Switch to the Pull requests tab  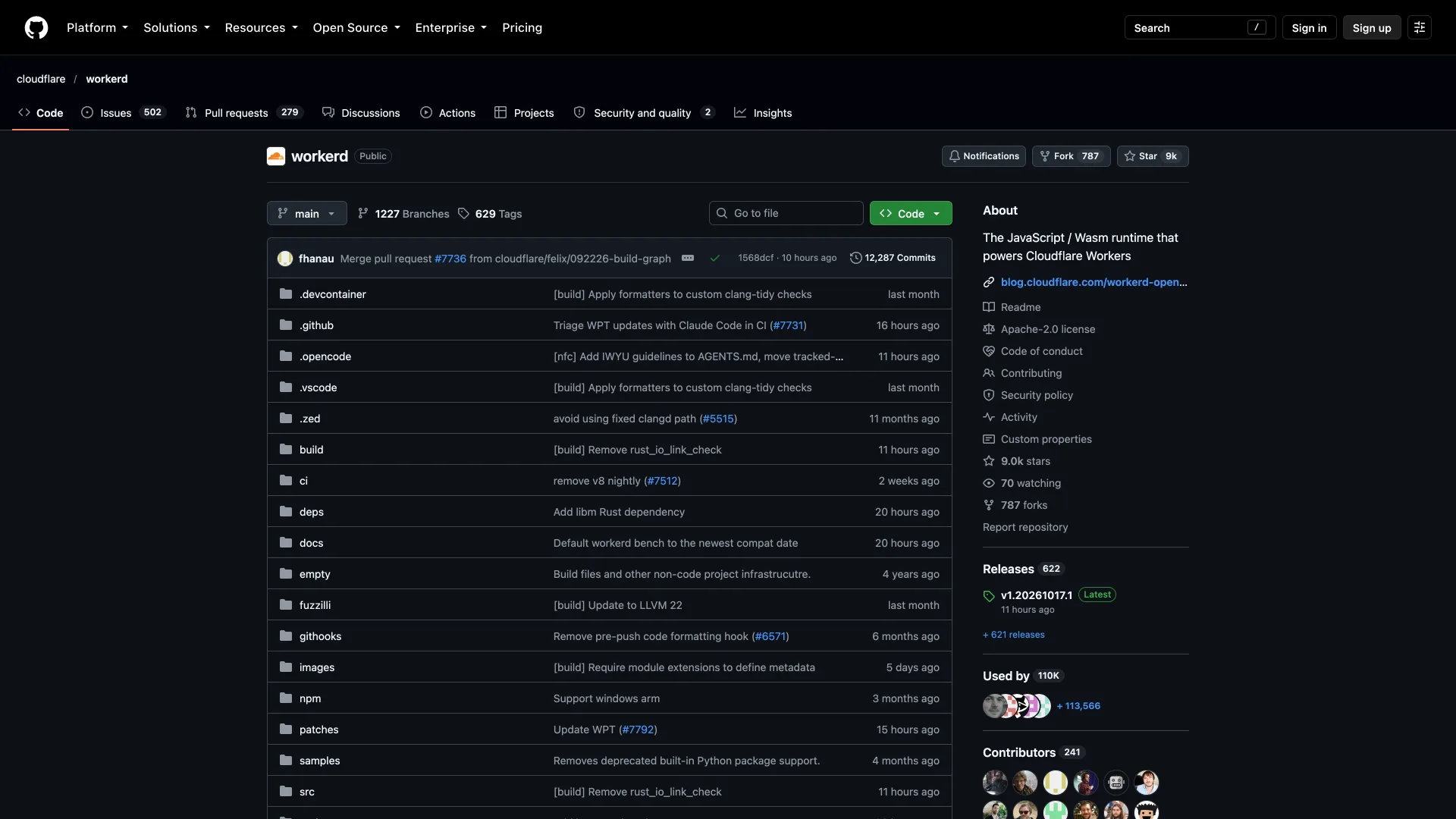244,112
